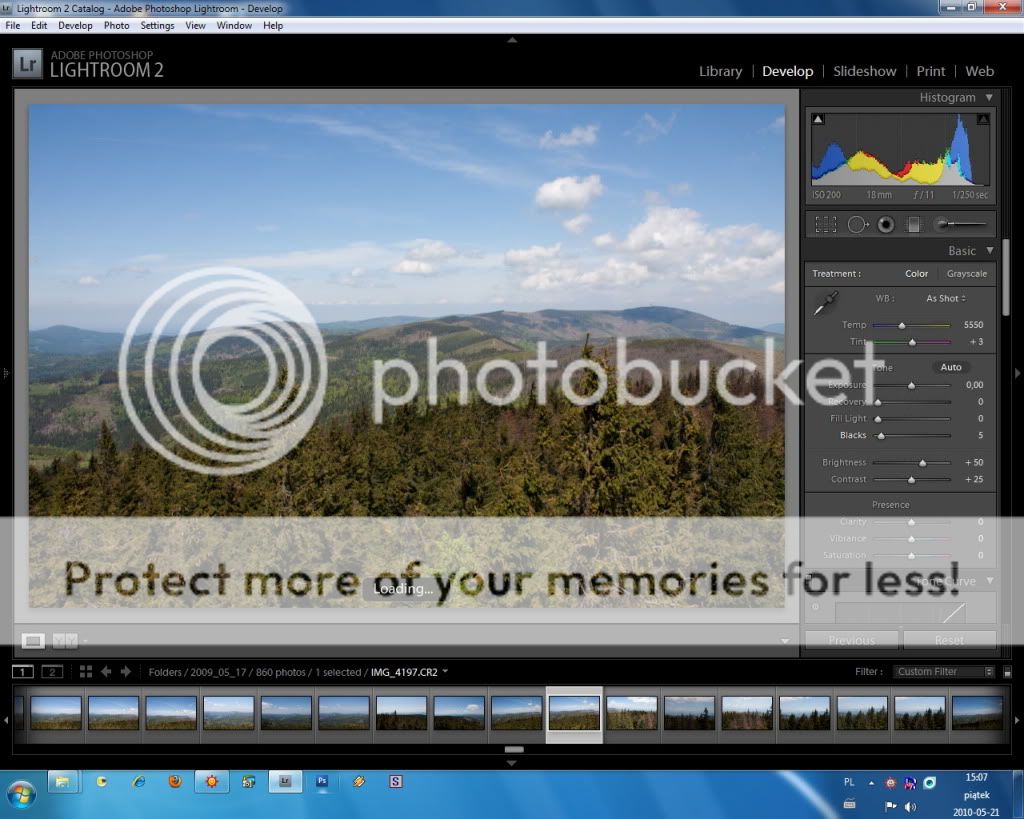Viewport: 1024px width, 819px height.
Task: Select the Adjustment Brush tool
Action: point(960,225)
